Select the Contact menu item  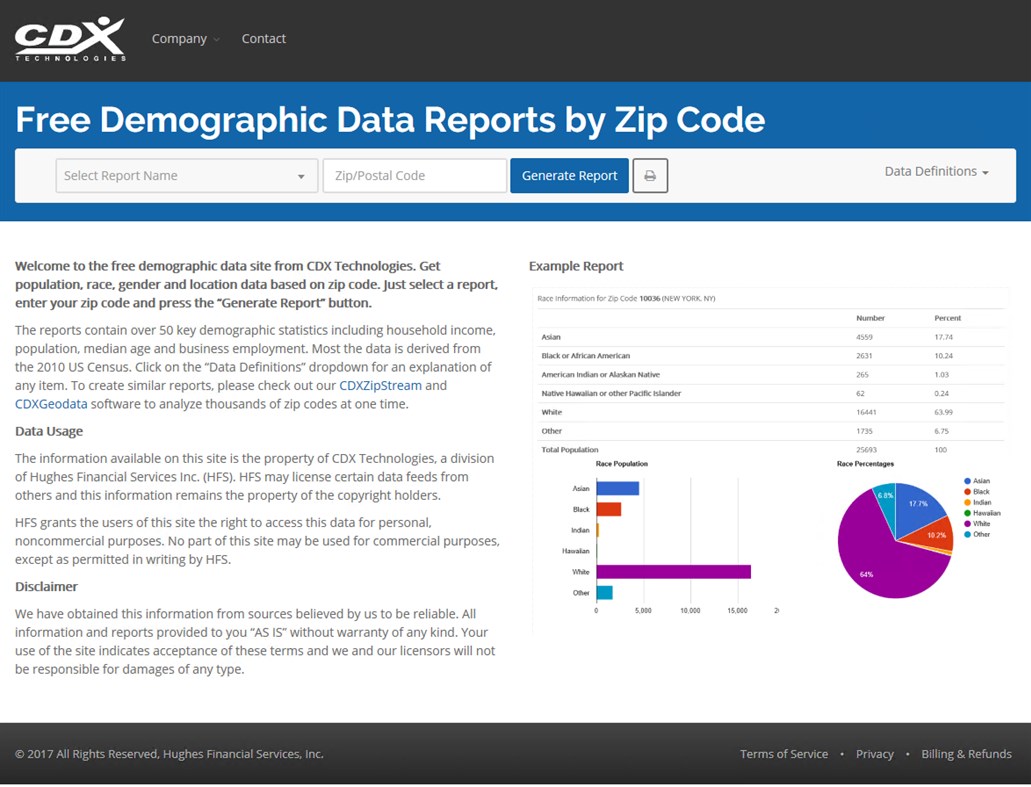263,38
